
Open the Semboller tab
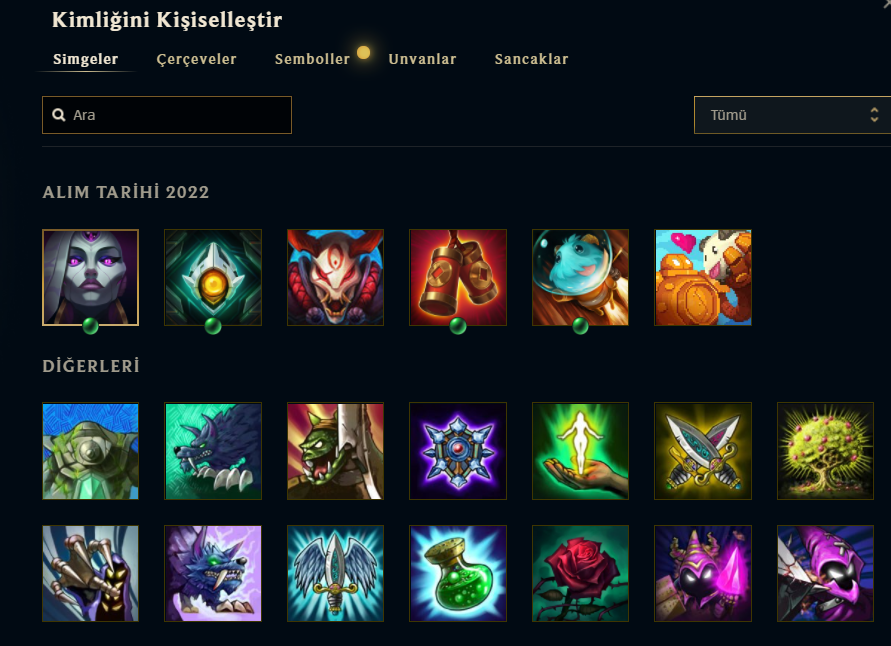[x=312, y=59]
